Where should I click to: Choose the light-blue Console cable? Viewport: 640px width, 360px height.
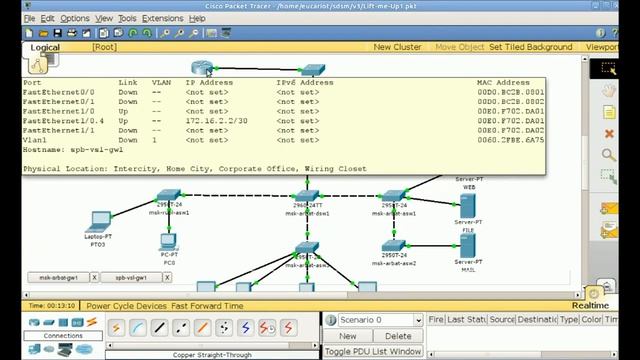click(138, 328)
